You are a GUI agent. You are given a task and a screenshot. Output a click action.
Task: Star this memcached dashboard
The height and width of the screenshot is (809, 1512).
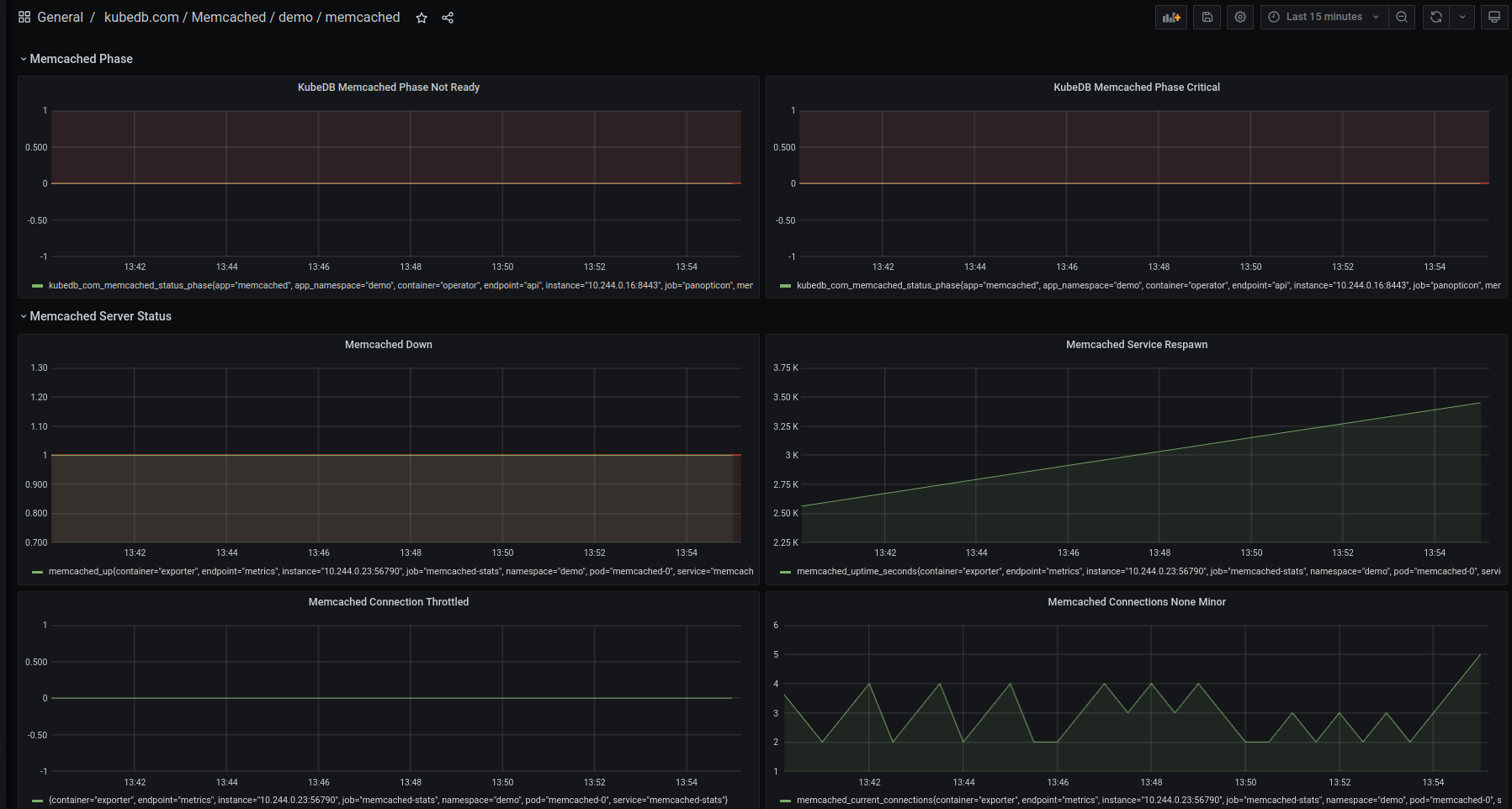[x=422, y=18]
